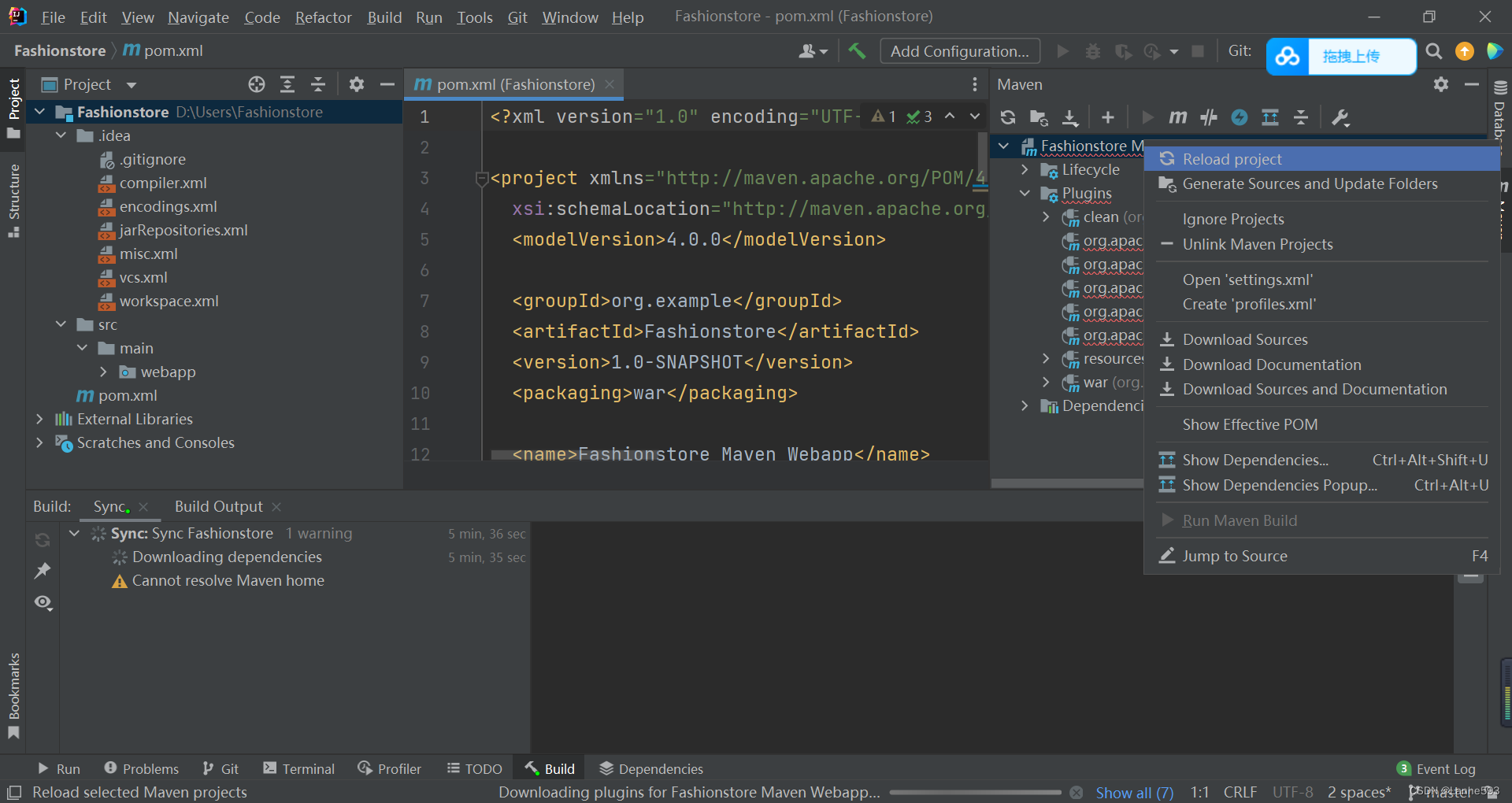
Task: Expand Maven Lifecycle node
Action: 1025,169
